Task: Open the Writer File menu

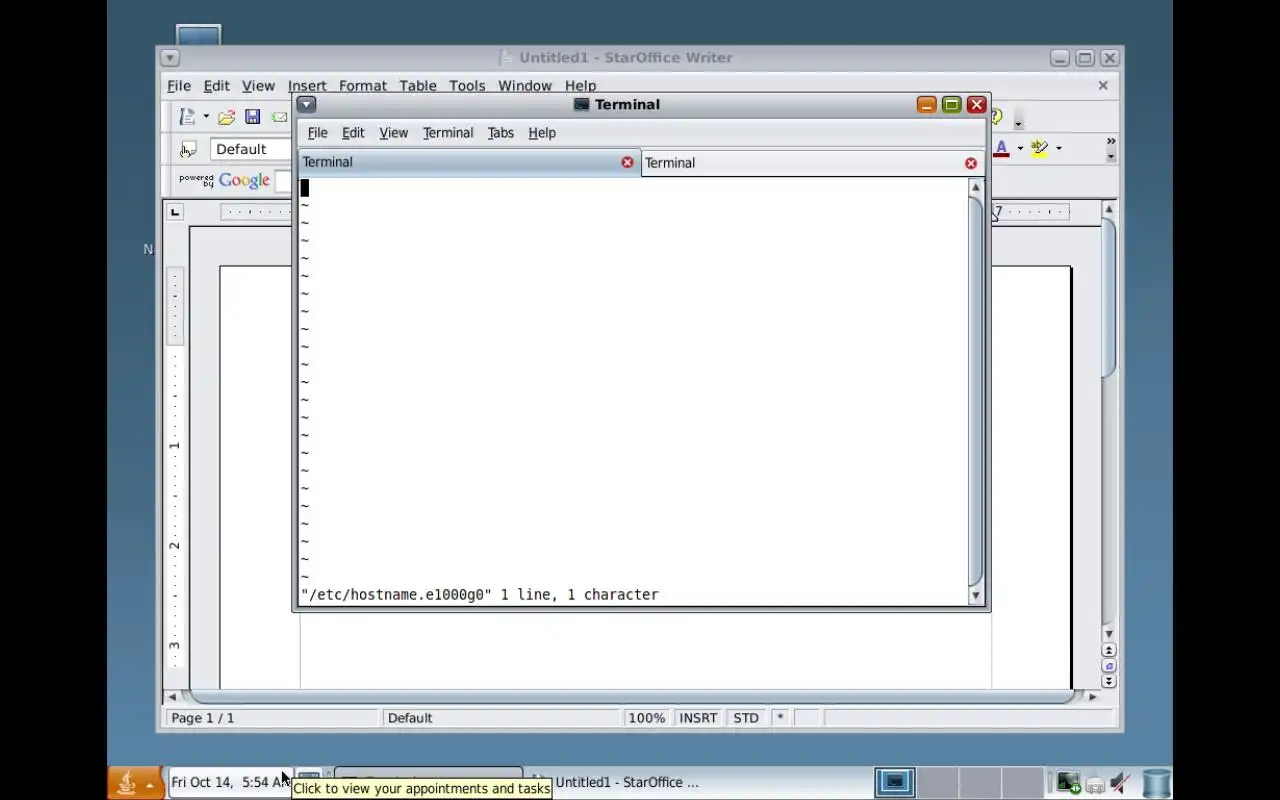Action: [178, 86]
